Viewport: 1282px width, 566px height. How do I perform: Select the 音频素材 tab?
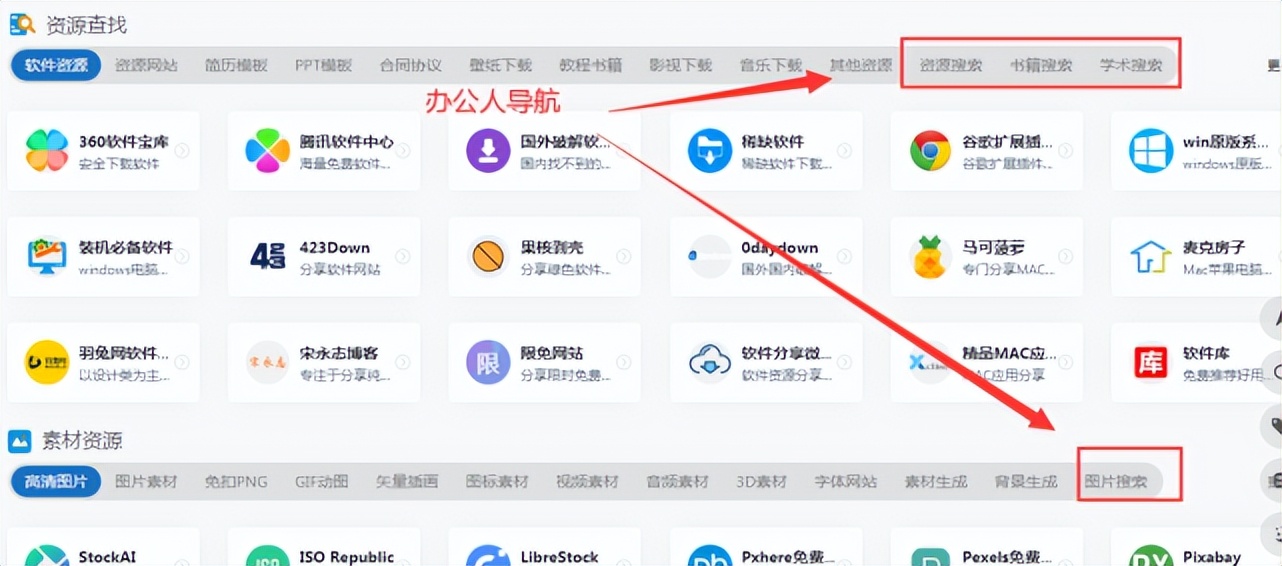676,481
